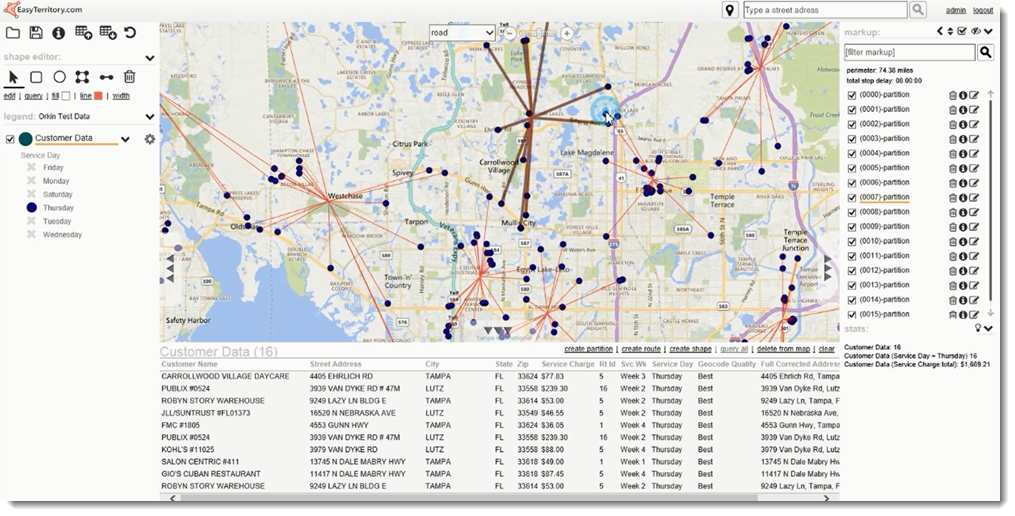Uncheck the (0004)-partition checkbox

coord(852,154)
